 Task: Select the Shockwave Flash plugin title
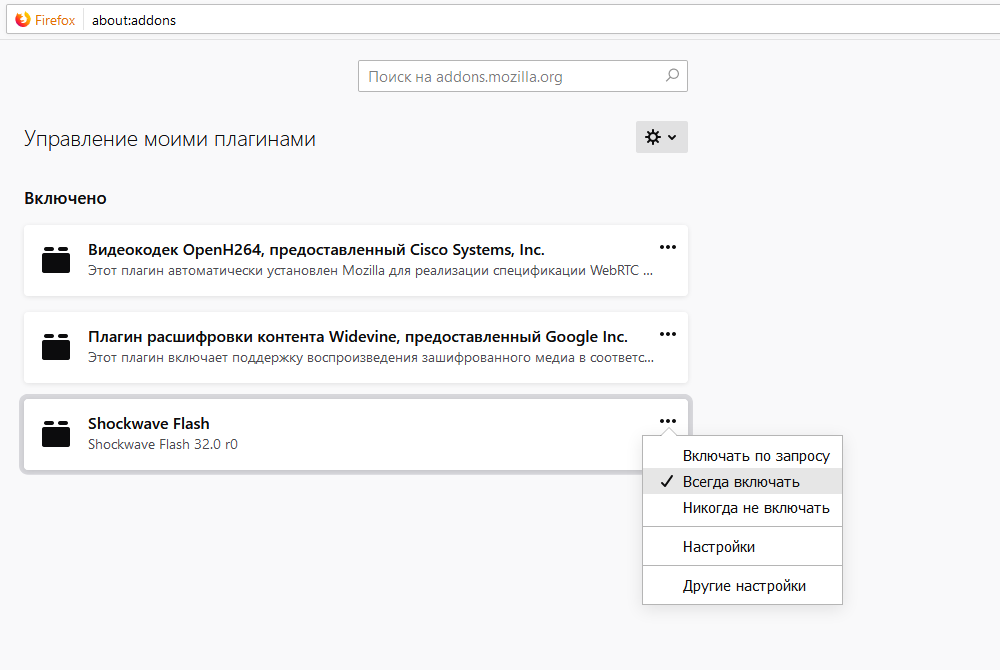coord(149,424)
